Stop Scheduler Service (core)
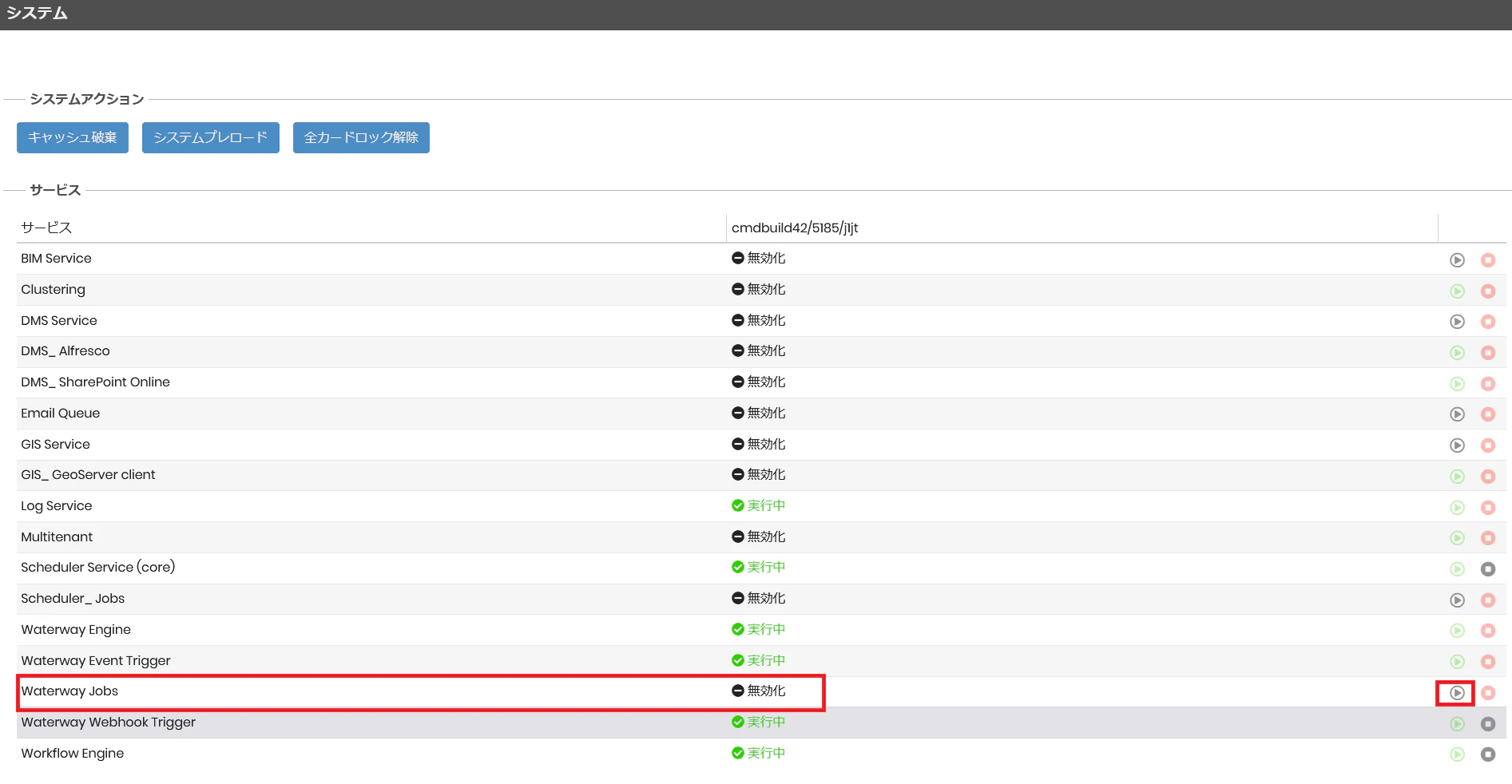1512x784 pixels. pos(1487,568)
